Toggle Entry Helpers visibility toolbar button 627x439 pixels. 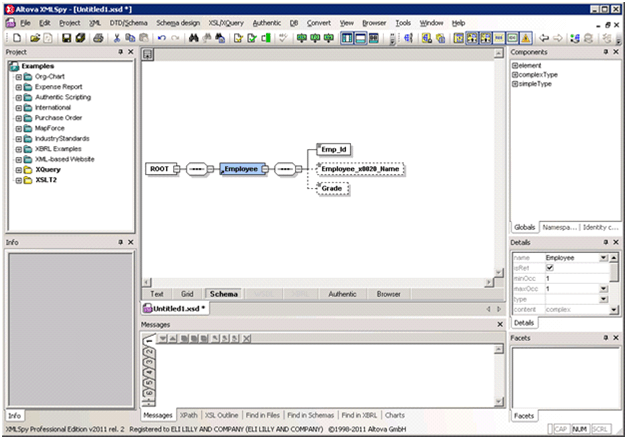pos(373,38)
